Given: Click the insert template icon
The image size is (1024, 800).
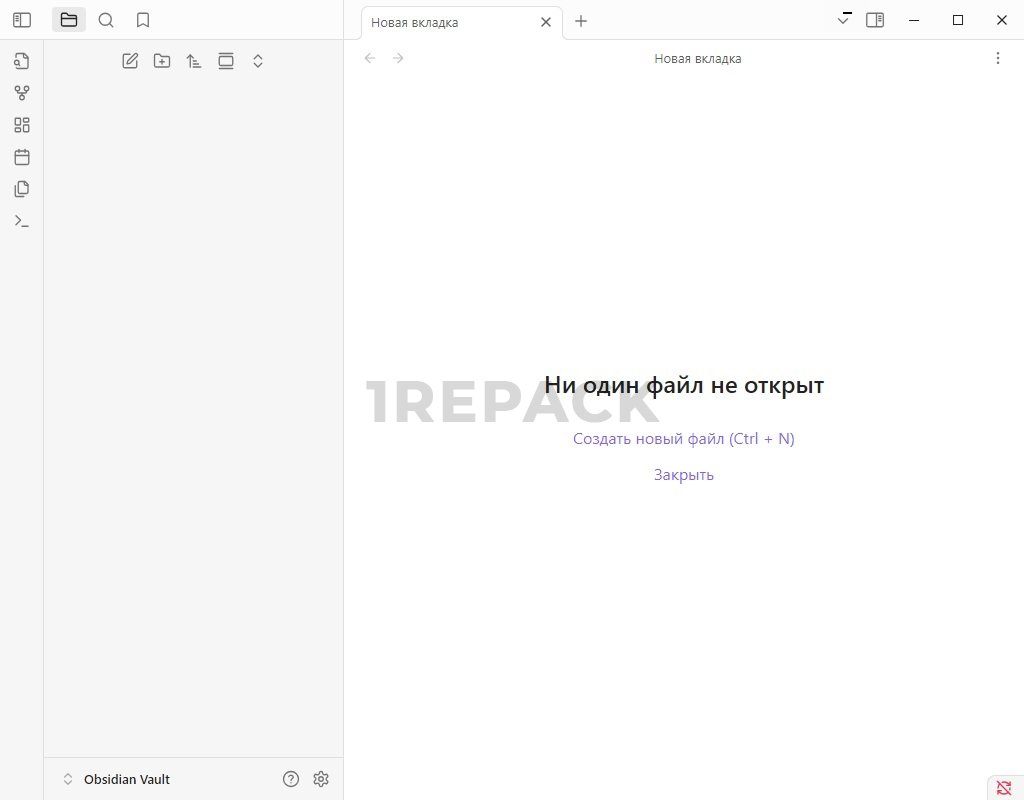Looking at the screenshot, I should pyautogui.click(x=21, y=189).
